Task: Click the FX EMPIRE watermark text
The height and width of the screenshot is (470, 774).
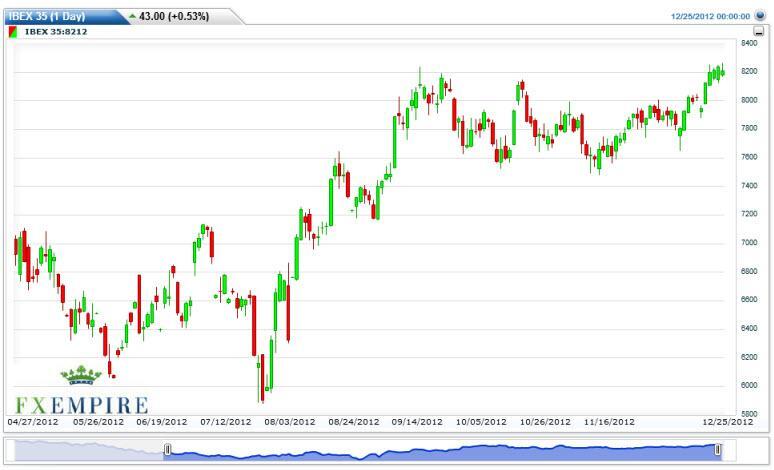Action: tap(81, 405)
